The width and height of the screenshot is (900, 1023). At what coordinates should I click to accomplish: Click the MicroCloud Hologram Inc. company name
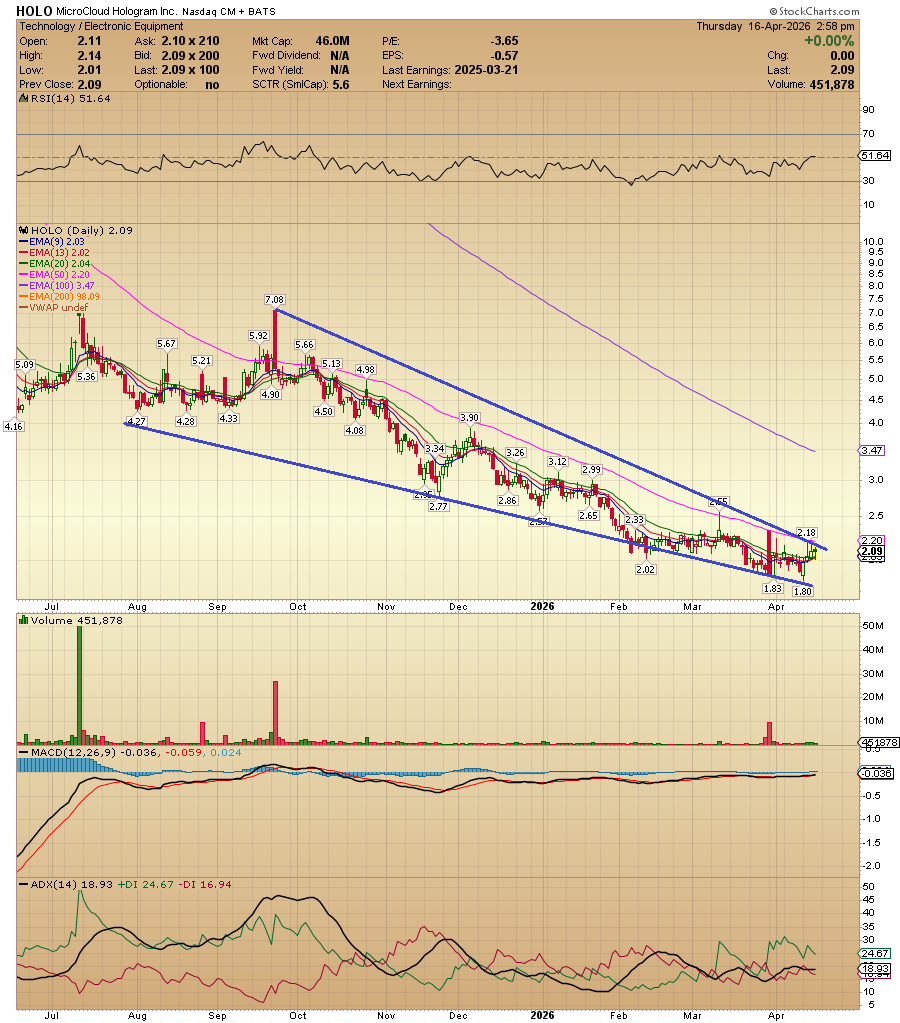click(x=116, y=12)
